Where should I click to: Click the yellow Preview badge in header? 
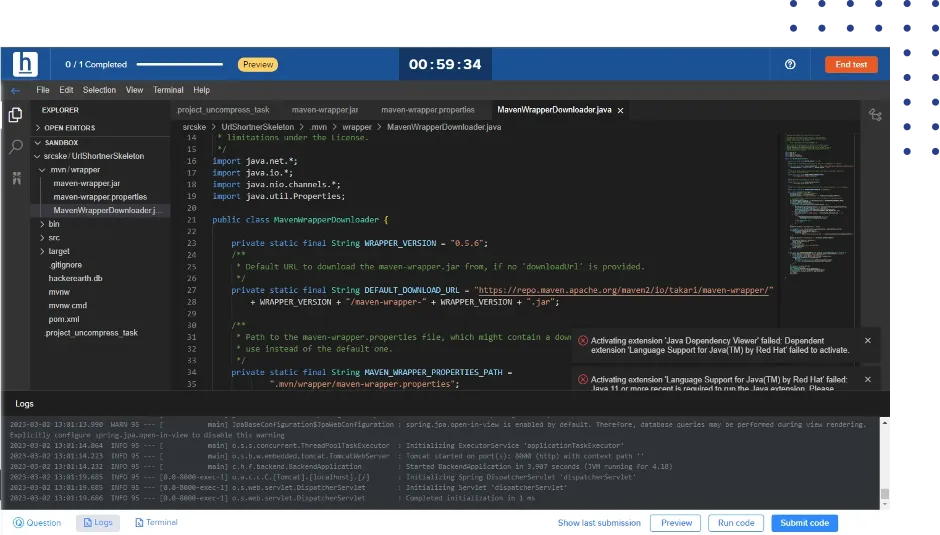[258, 64]
